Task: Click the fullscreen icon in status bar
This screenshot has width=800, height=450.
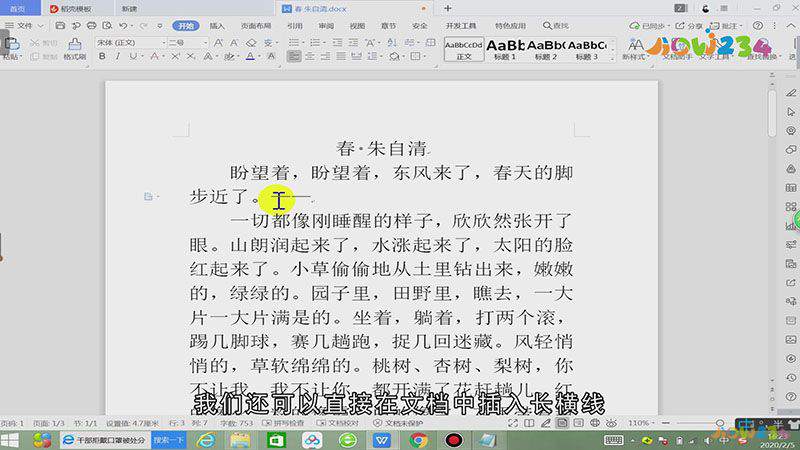Action: coord(513,423)
